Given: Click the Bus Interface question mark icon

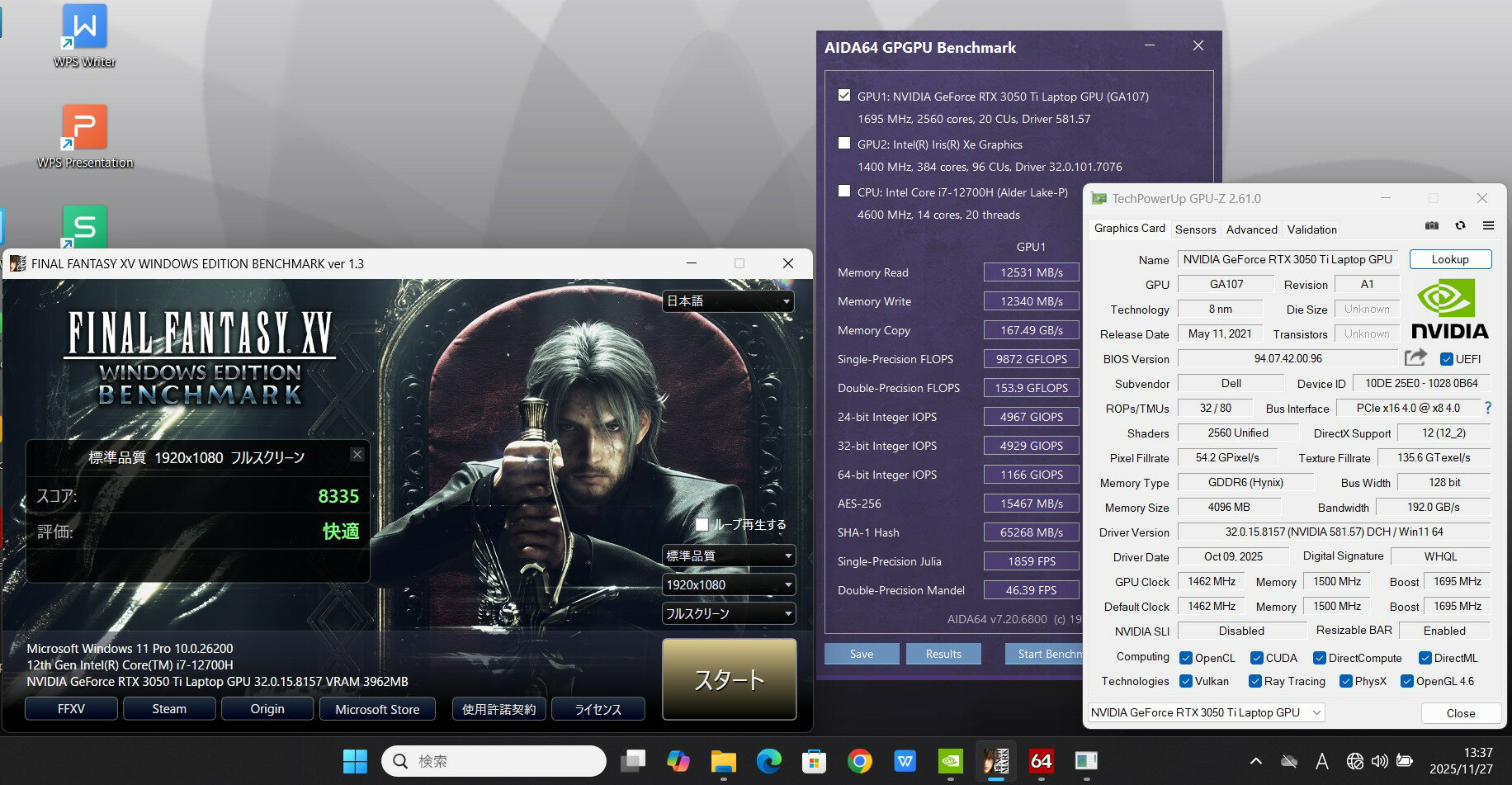Looking at the screenshot, I should (x=1488, y=408).
